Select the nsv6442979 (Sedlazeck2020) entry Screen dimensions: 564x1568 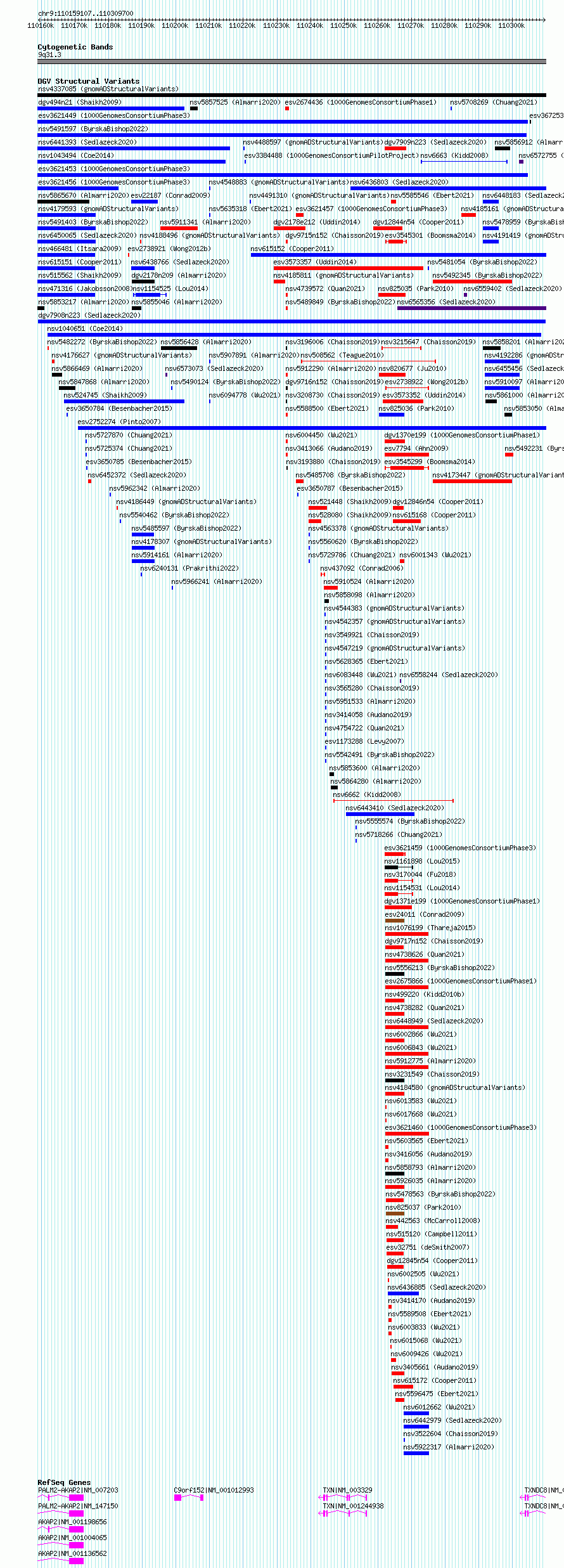click(452, 1420)
